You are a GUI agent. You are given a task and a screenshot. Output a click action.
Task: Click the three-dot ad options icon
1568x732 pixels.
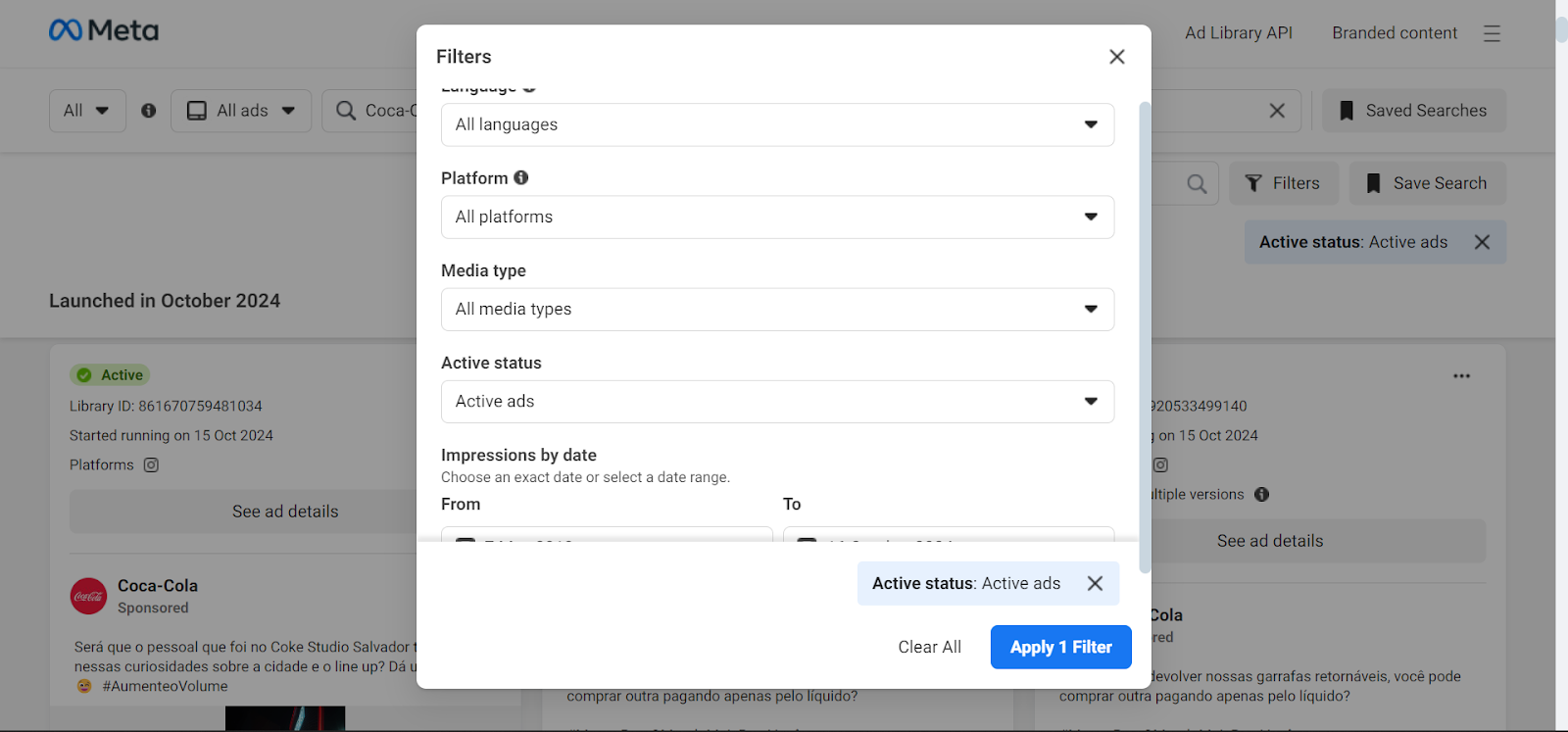(1461, 376)
